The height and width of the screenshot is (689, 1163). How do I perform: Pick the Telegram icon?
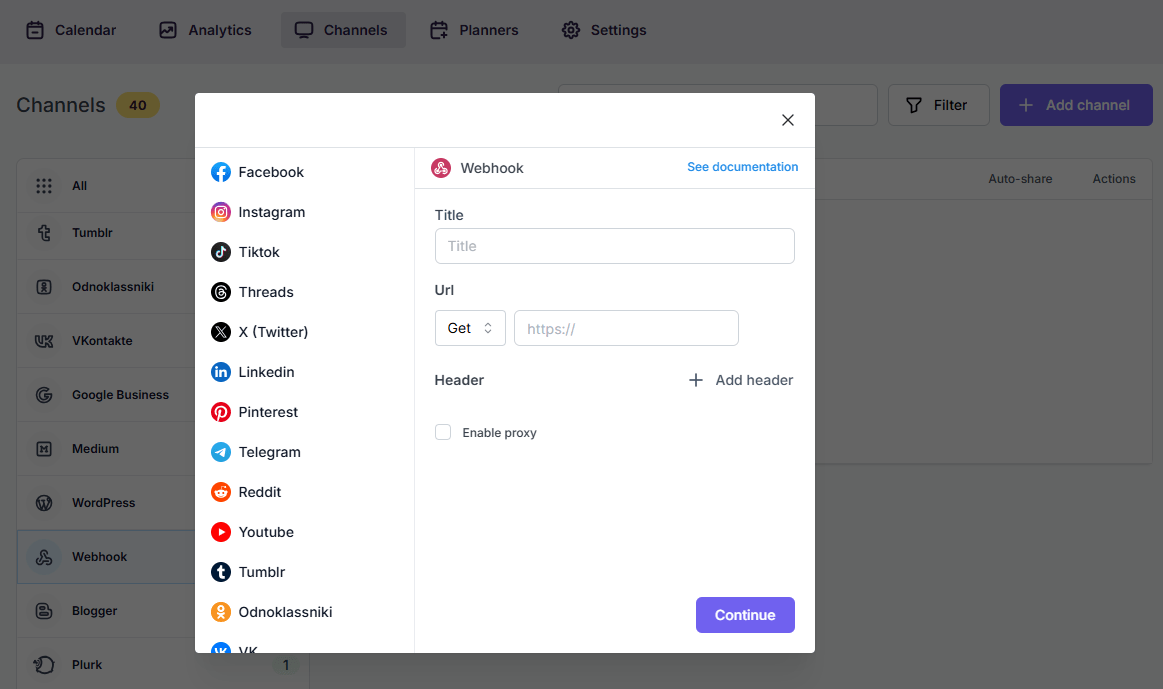(220, 452)
